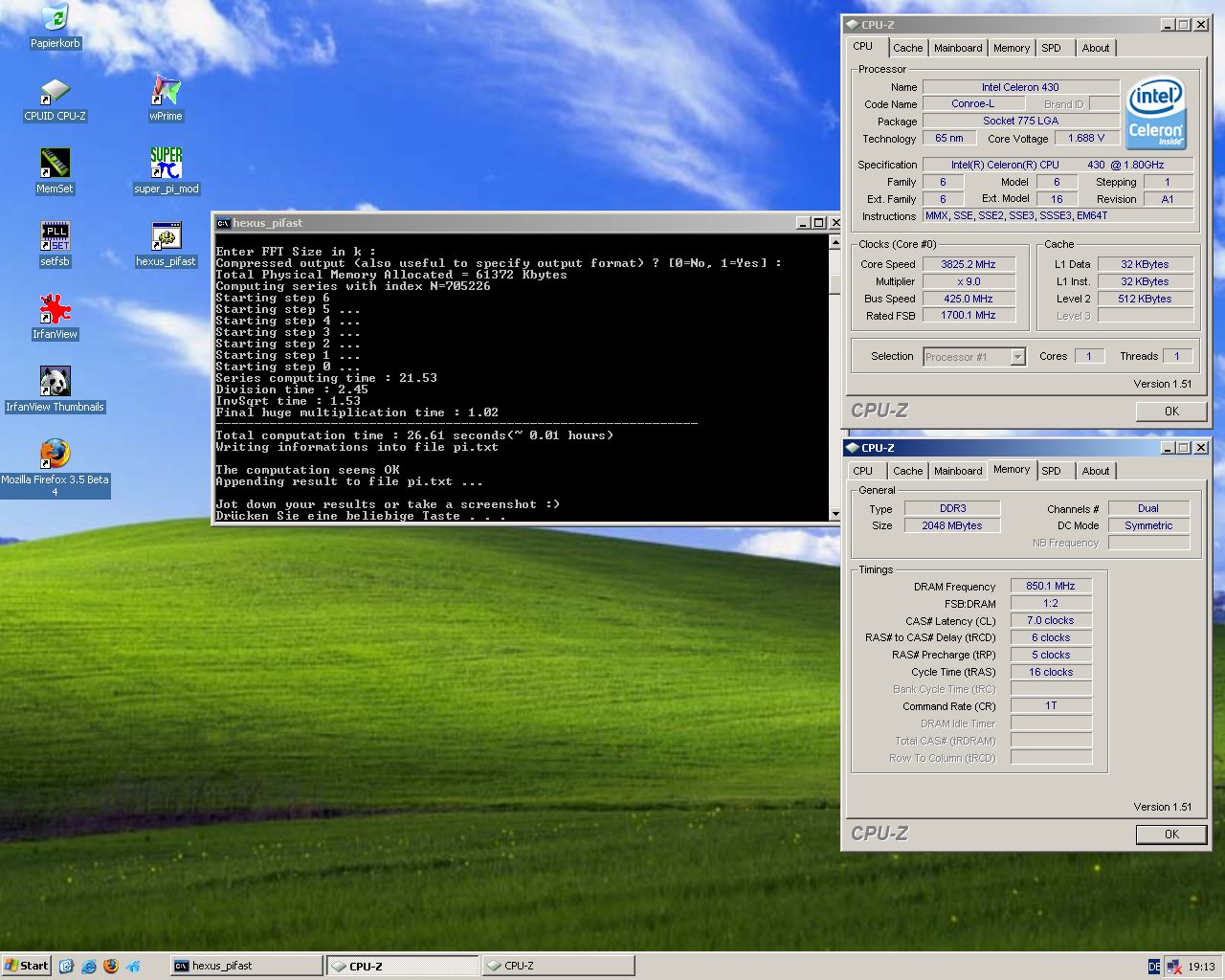The image size is (1225, 980).
Task: Click the Show Desktop quick launch icon
Action: point(66,966)
